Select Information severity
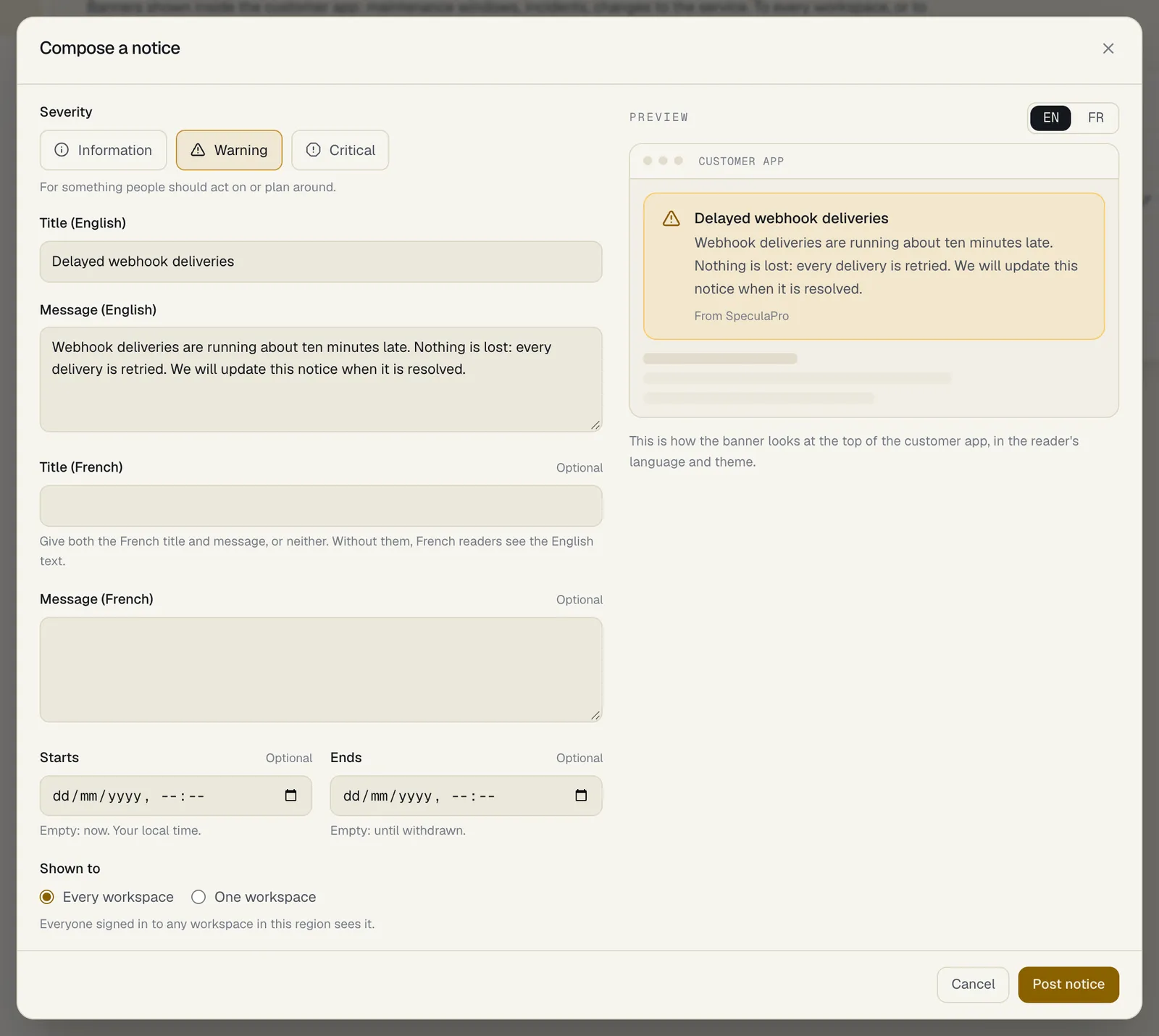 click(104, 150)
